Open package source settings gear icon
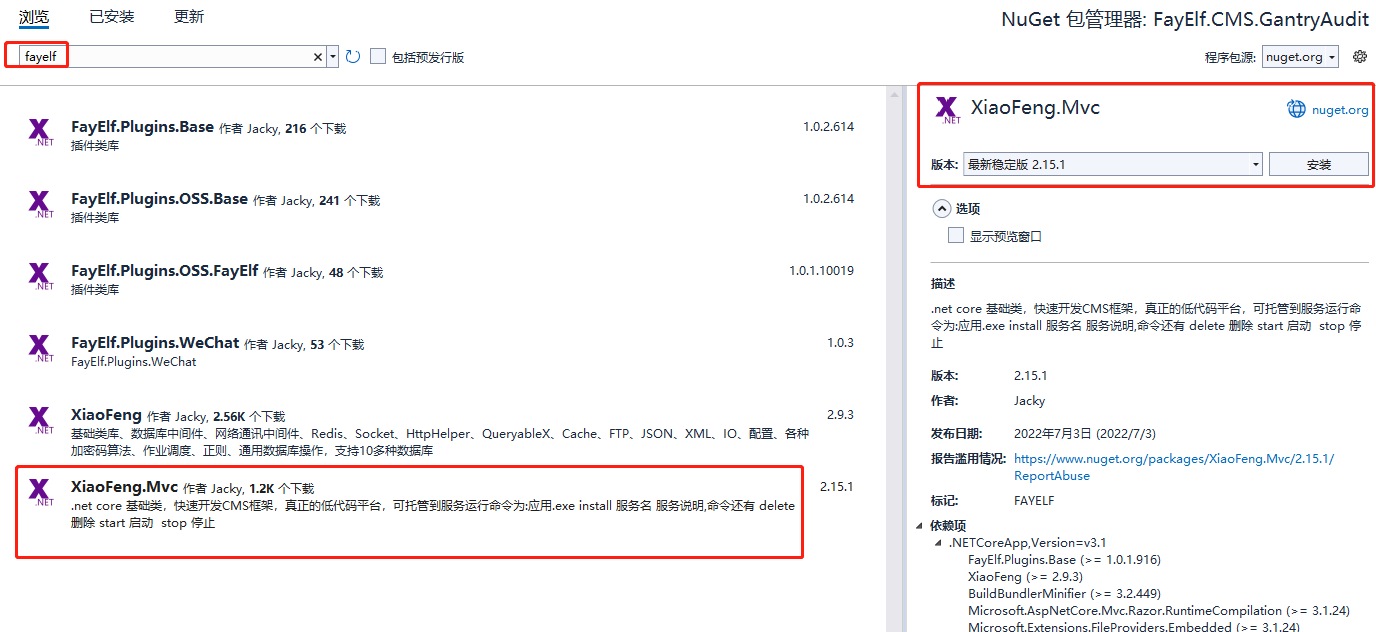The image size is (1376, 632). click(1359, 57)
